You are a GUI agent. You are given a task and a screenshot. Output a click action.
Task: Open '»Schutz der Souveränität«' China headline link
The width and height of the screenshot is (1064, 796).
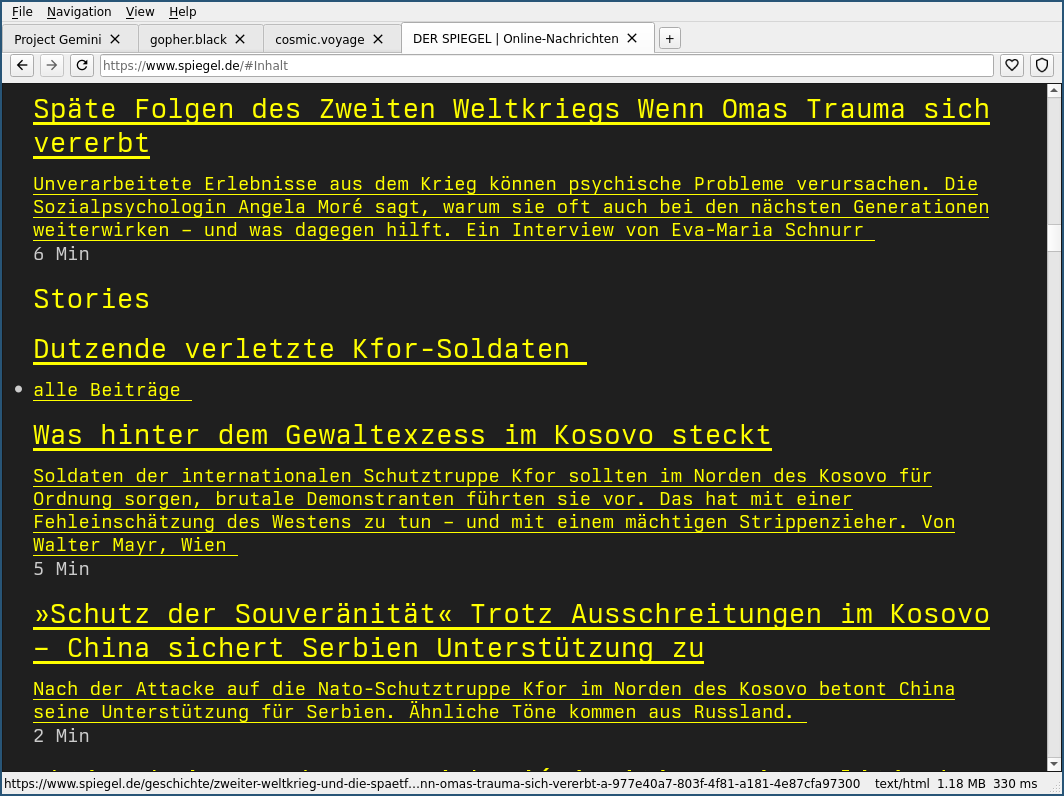[511, 631]
